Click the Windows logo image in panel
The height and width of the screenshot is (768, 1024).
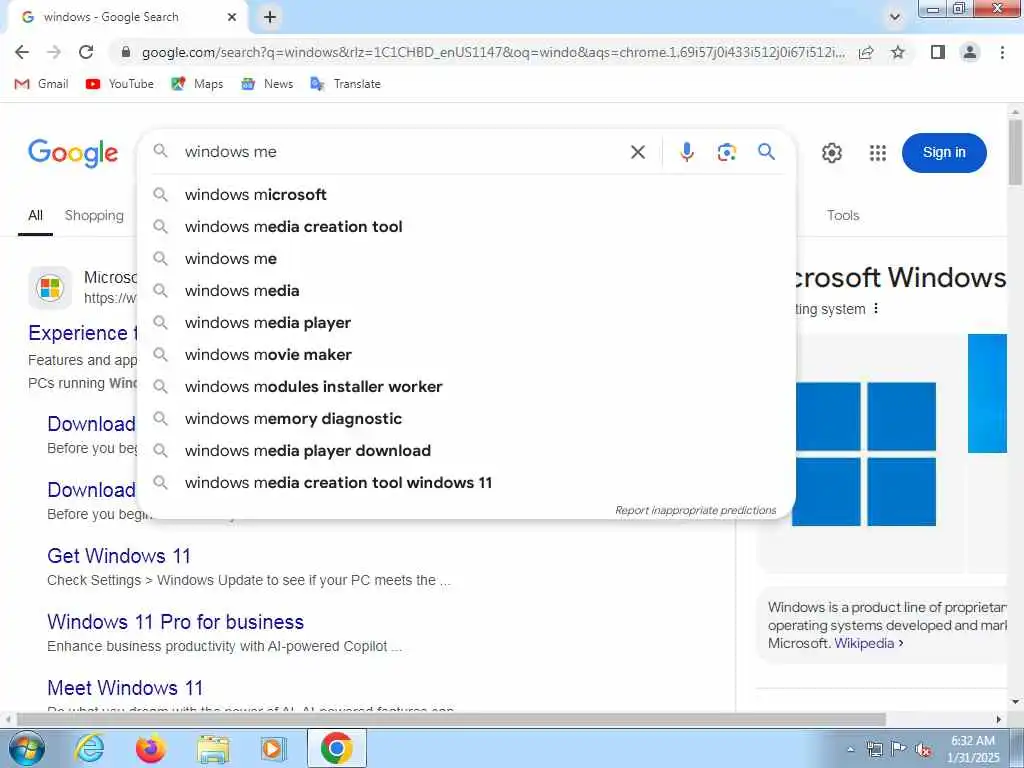[x=864, y=454]
